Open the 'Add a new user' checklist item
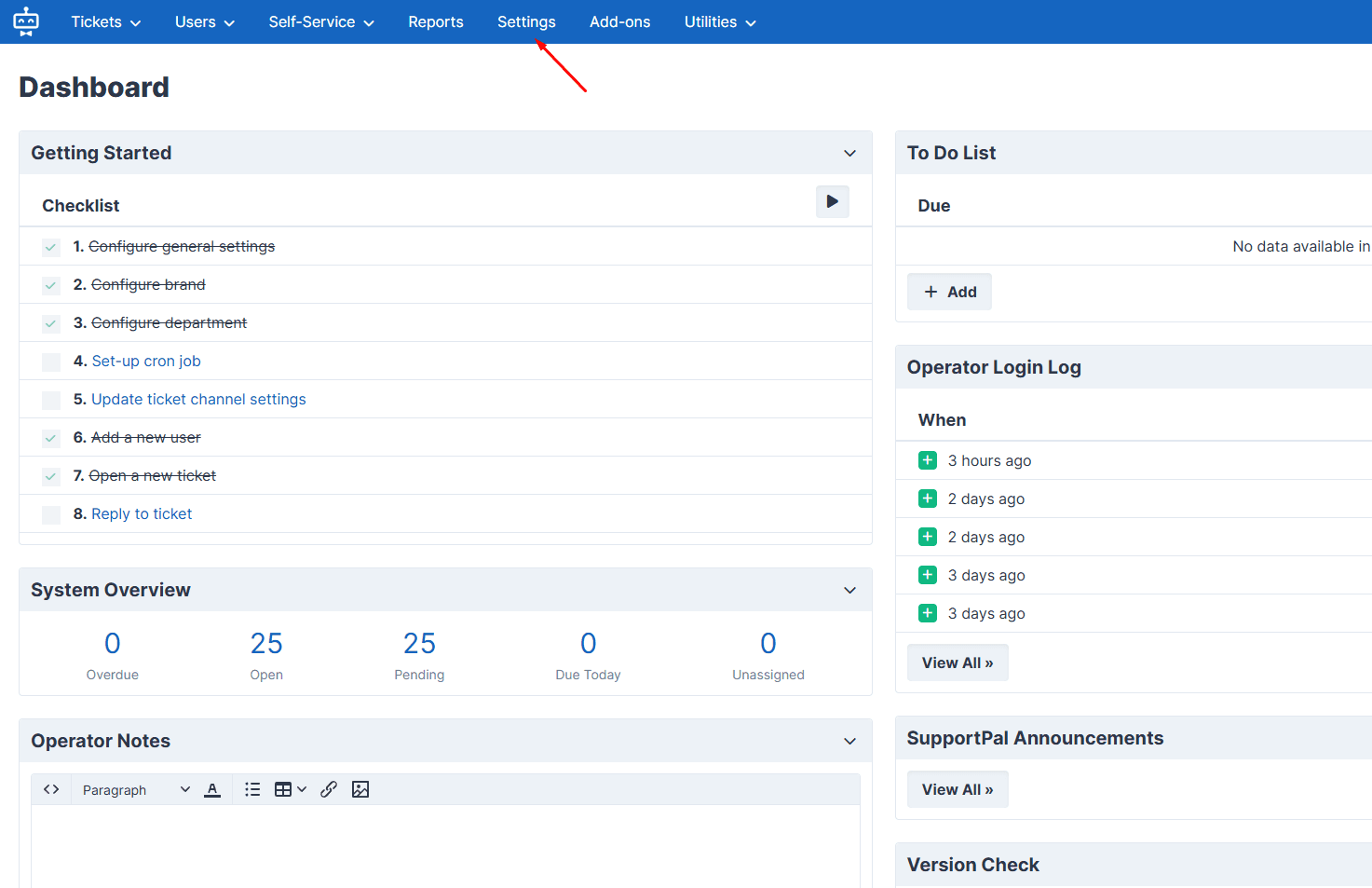Screen dimensions: 1372x888 pyautogui.click(x=146, y=437)
